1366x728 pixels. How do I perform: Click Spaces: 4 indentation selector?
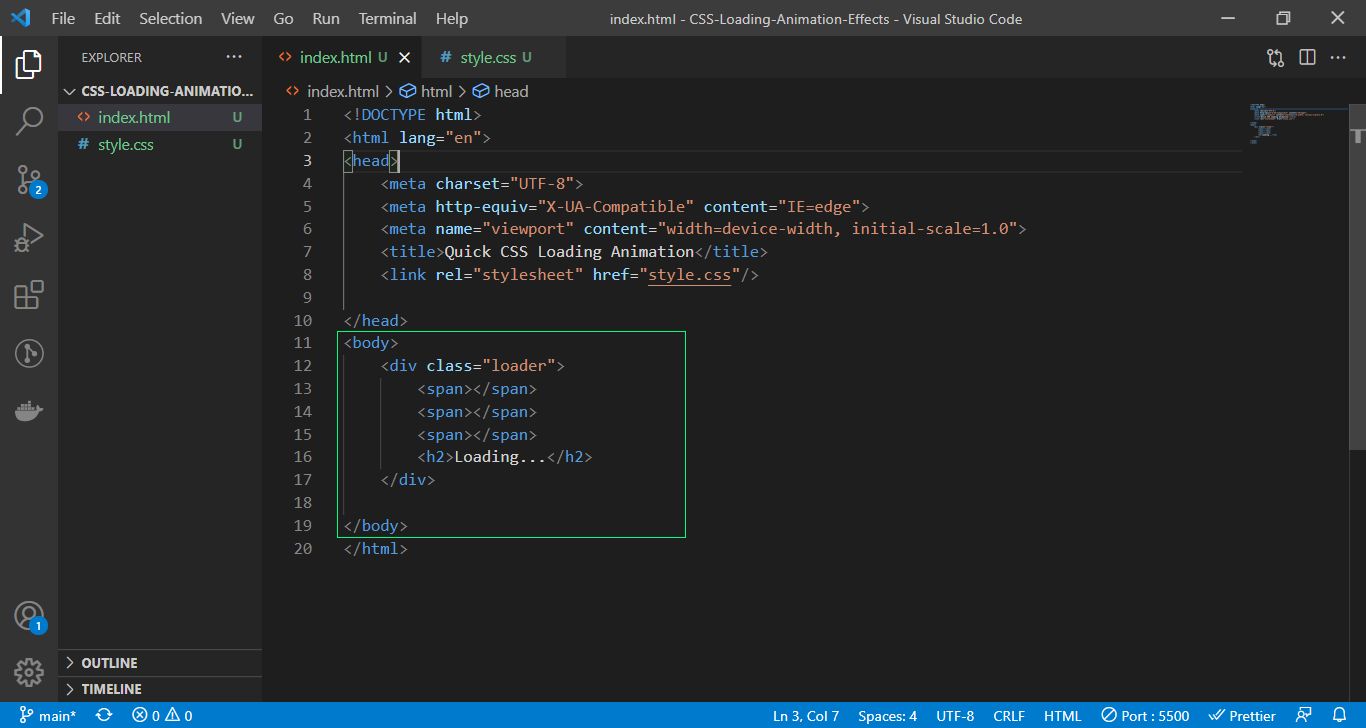[887, 715]
